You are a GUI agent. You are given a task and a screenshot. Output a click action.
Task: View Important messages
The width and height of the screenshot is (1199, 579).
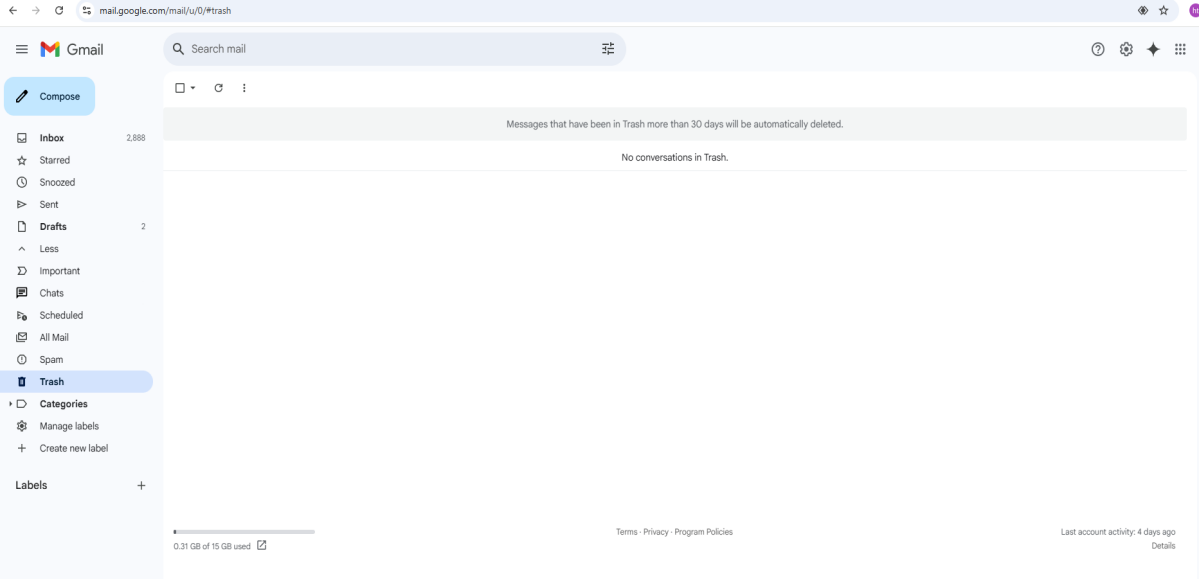point(76,271)
